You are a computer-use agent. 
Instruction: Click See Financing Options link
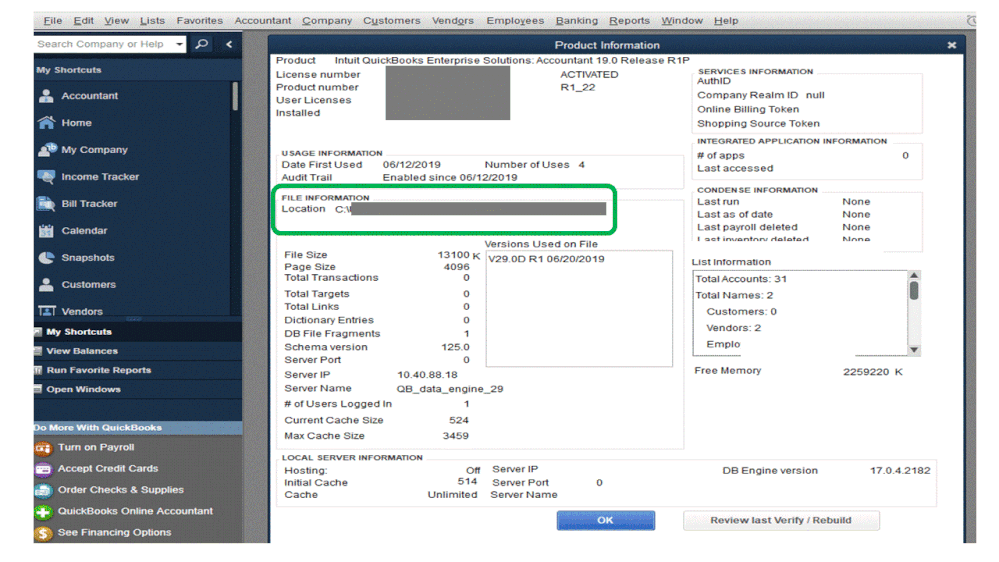(x=114, y=532)
